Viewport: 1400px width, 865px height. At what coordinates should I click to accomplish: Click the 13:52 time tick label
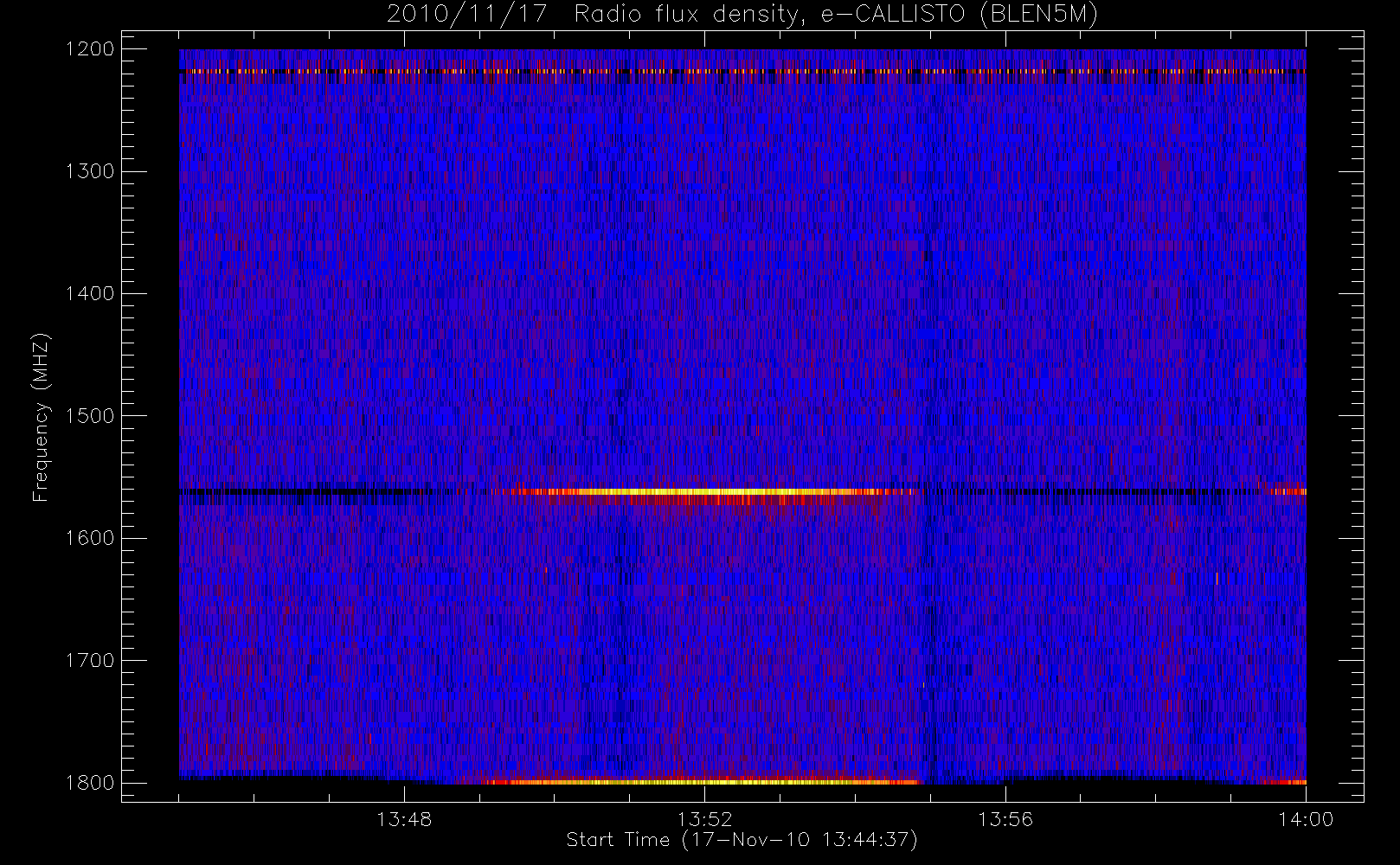tap(704, 819)
